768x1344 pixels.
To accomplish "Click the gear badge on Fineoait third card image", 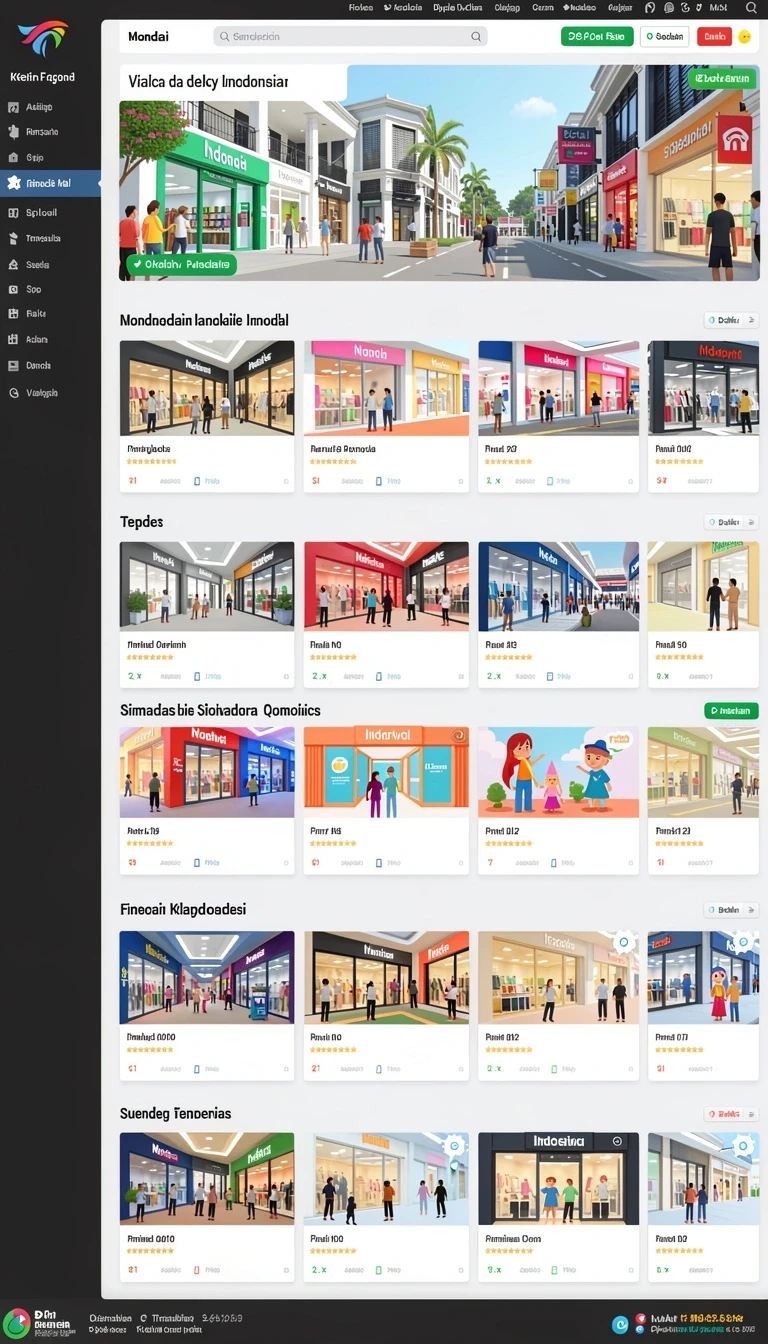I will pyautogui.click(x=624, y=943).
